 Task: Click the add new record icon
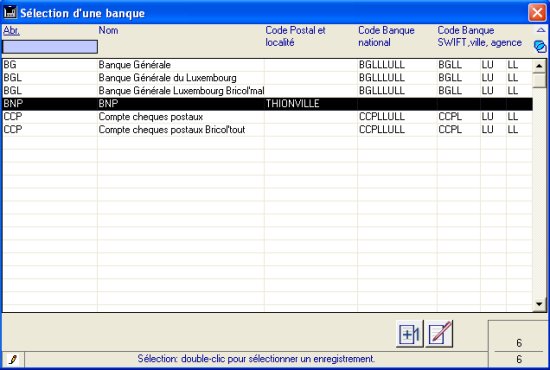(x=410, y=334)
